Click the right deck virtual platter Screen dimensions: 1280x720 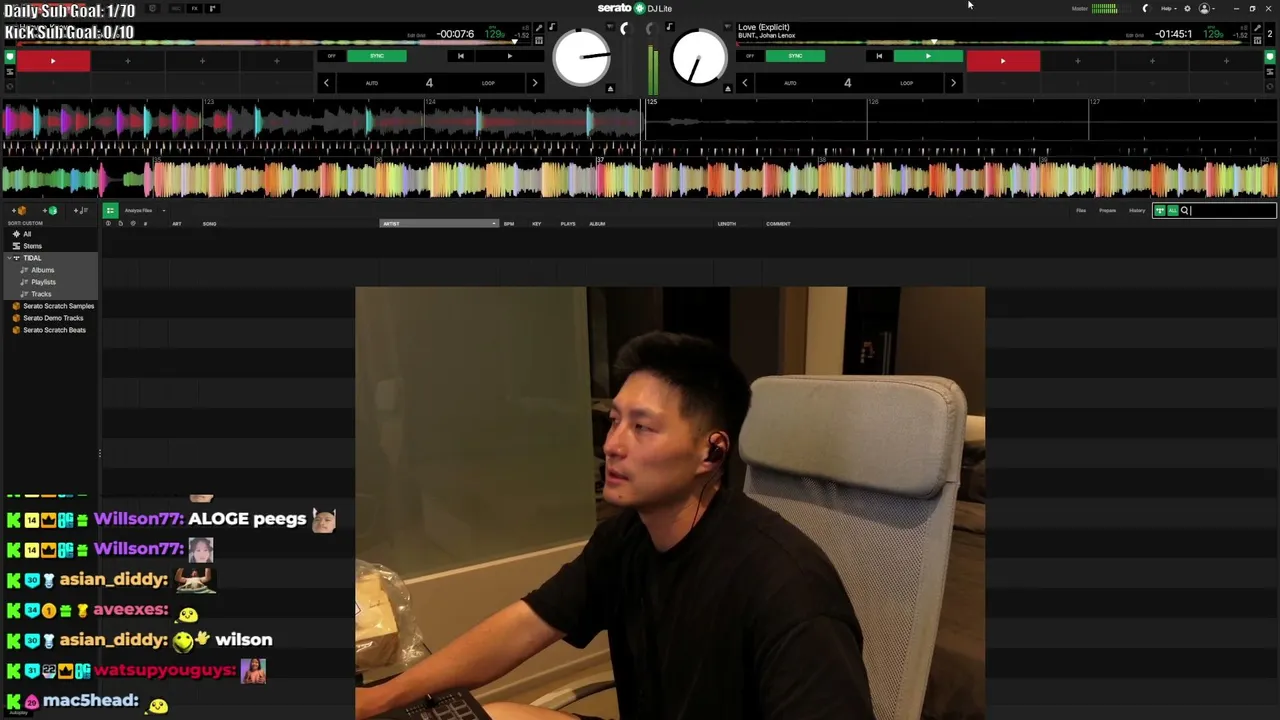click(x=699, y=56)
